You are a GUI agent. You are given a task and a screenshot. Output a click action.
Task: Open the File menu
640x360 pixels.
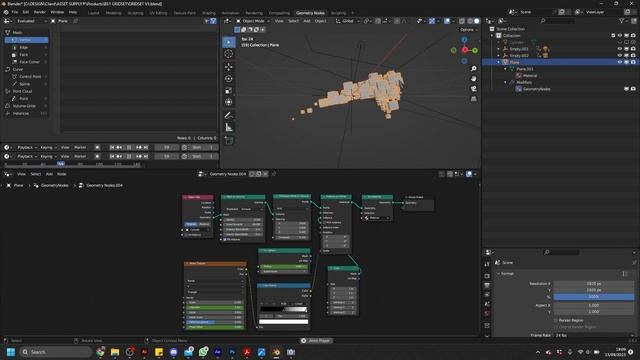(15, 12)
